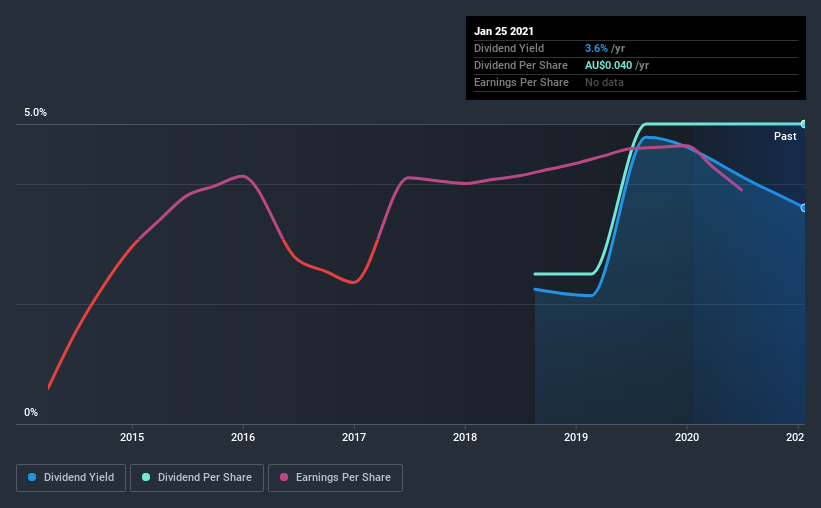Click the Jan 25 2021 tooltip date header

coord(504,31)
